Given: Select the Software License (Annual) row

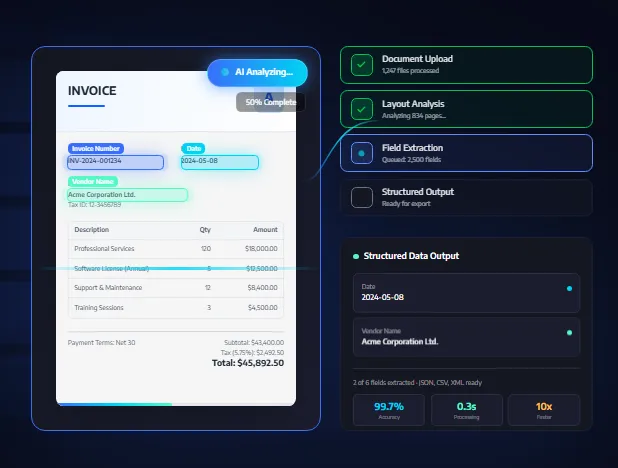Looking at the screenshot, I should tap(176, 268).
